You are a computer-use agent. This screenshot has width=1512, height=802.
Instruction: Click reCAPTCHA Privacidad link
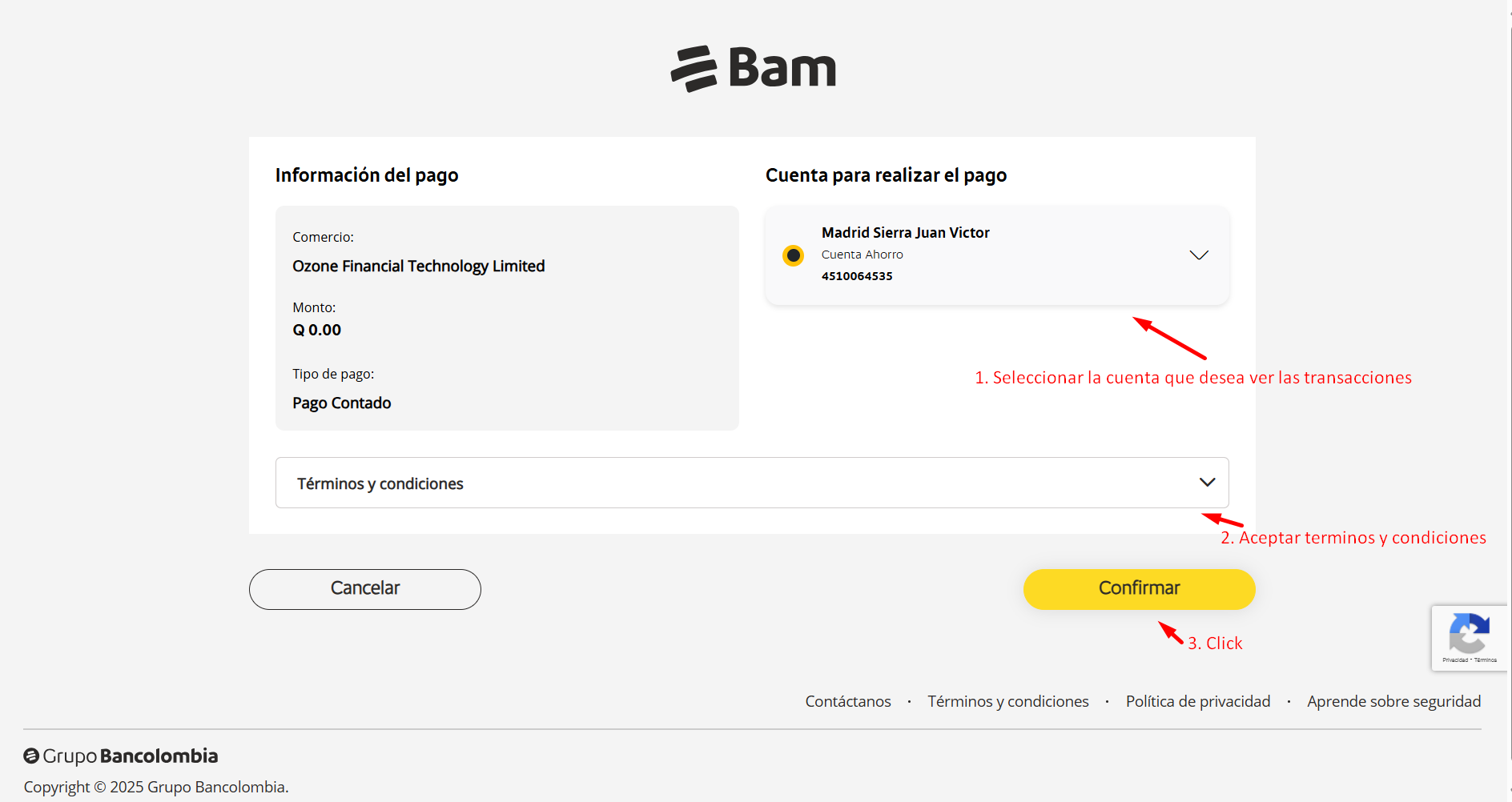point(1455,660)
